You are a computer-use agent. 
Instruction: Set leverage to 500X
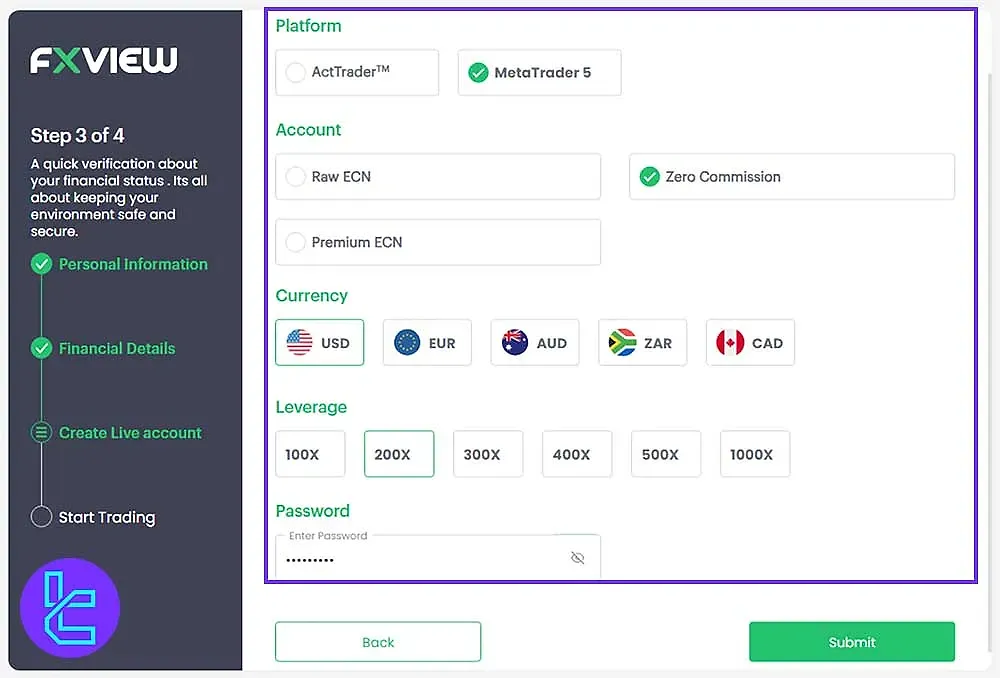click(x=660, y=454)
